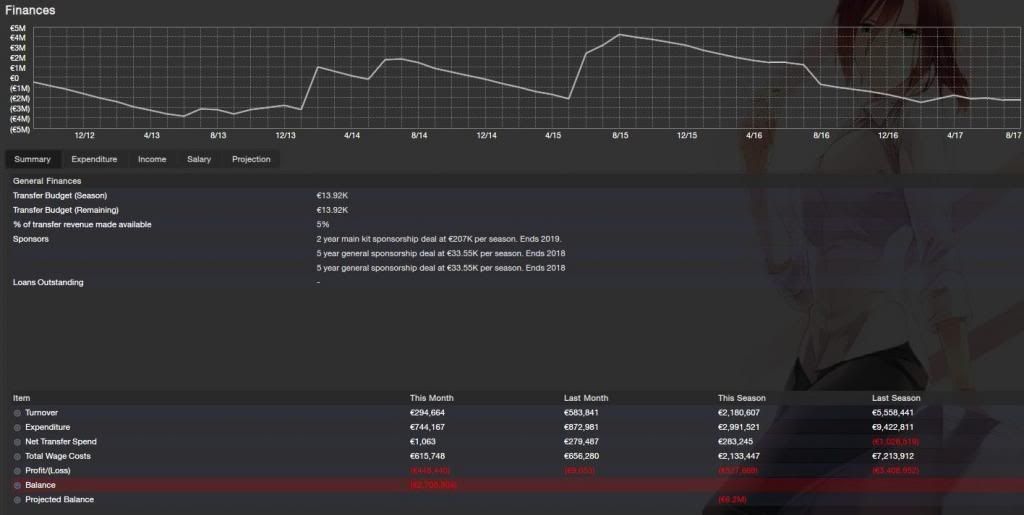Click Expenditure last season €9,422,811
The height and width of the screenshot is (515, 1024).
tap(893, 427)
